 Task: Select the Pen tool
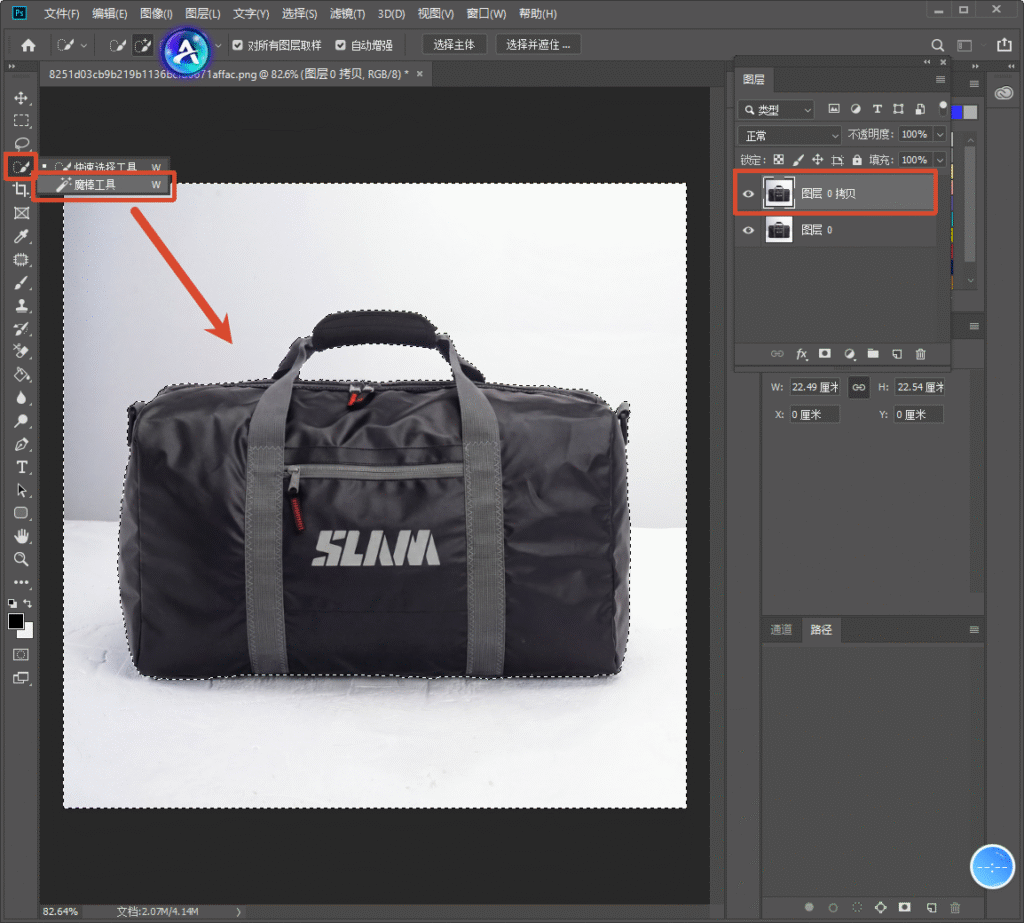[x=21, y=444]
